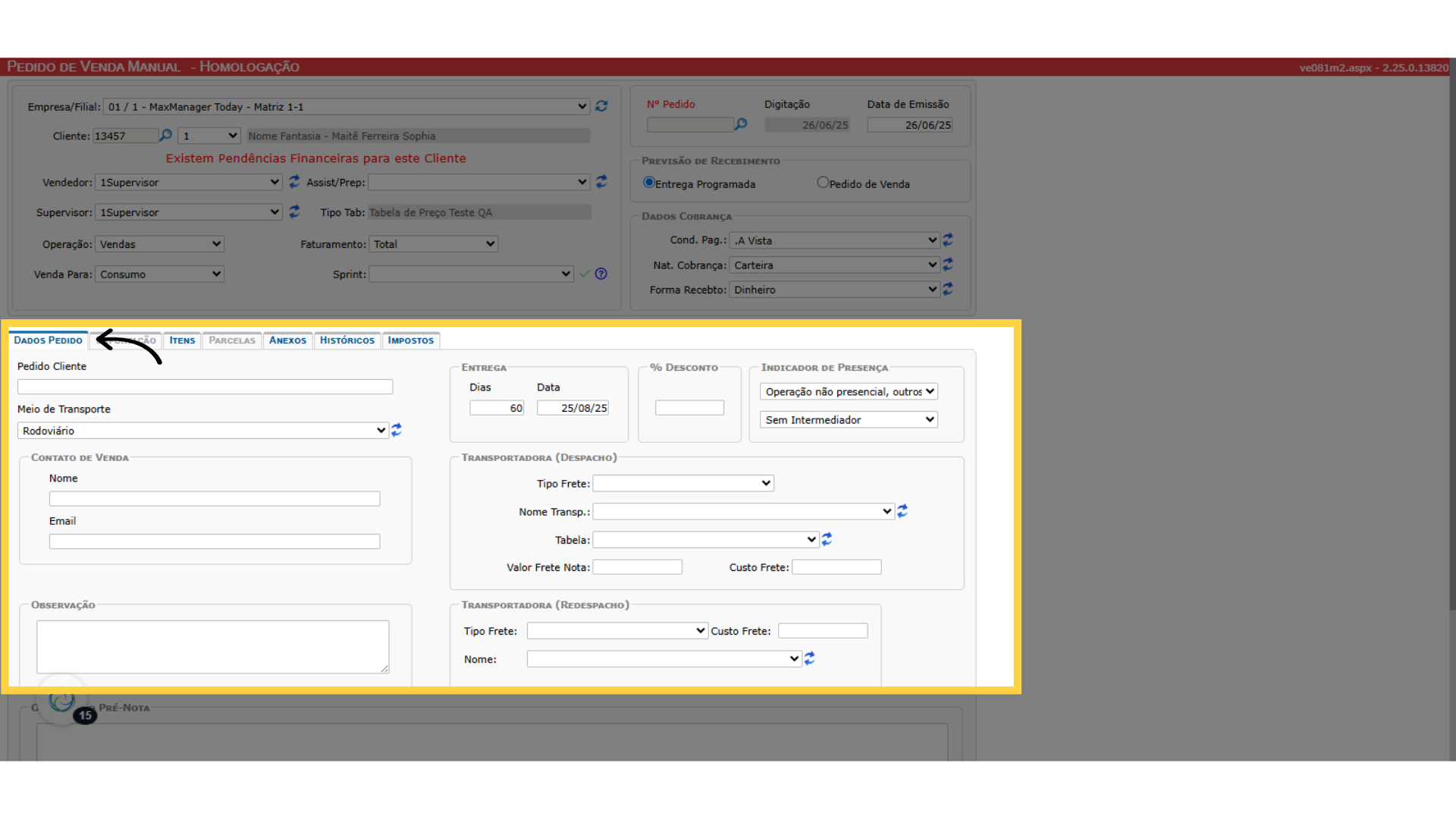
Task: Switch to Históricos tab
Action: tap(347, 340)
